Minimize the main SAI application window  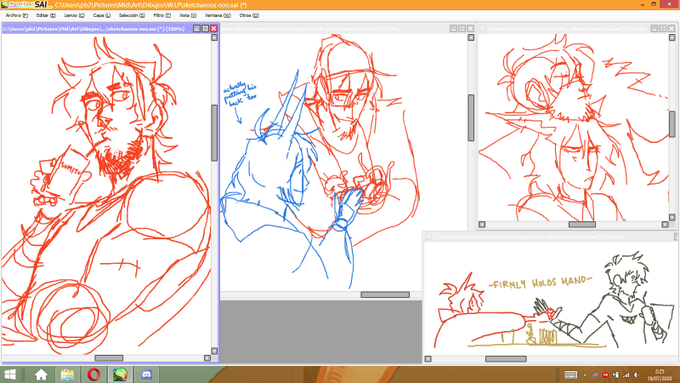click(x=642, y=4)
